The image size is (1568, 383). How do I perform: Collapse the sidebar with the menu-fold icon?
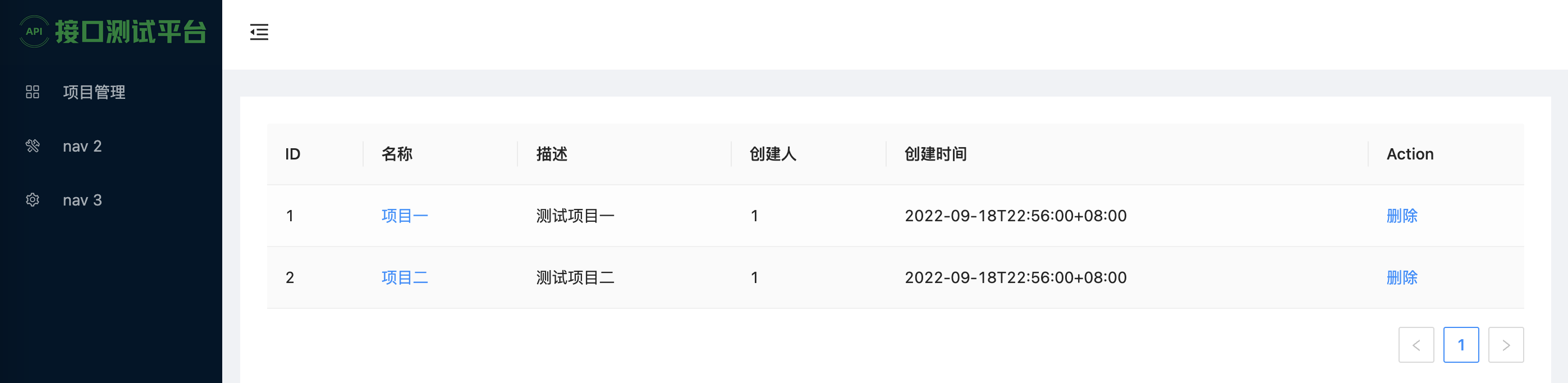pyautogui.click(x=259, y=31)
